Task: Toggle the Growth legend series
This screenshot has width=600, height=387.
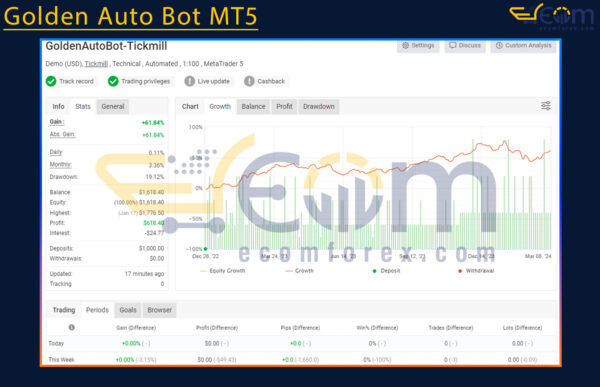Action: (x=299, y=271)
